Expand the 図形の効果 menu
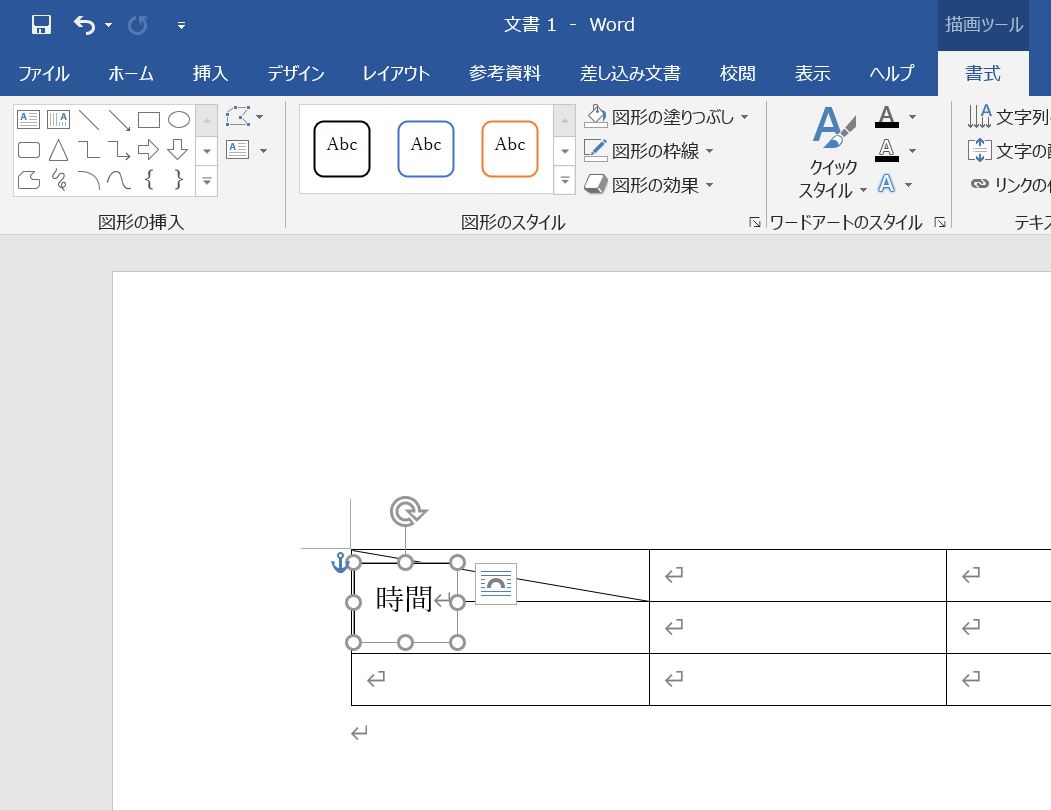 pos(709,185)
